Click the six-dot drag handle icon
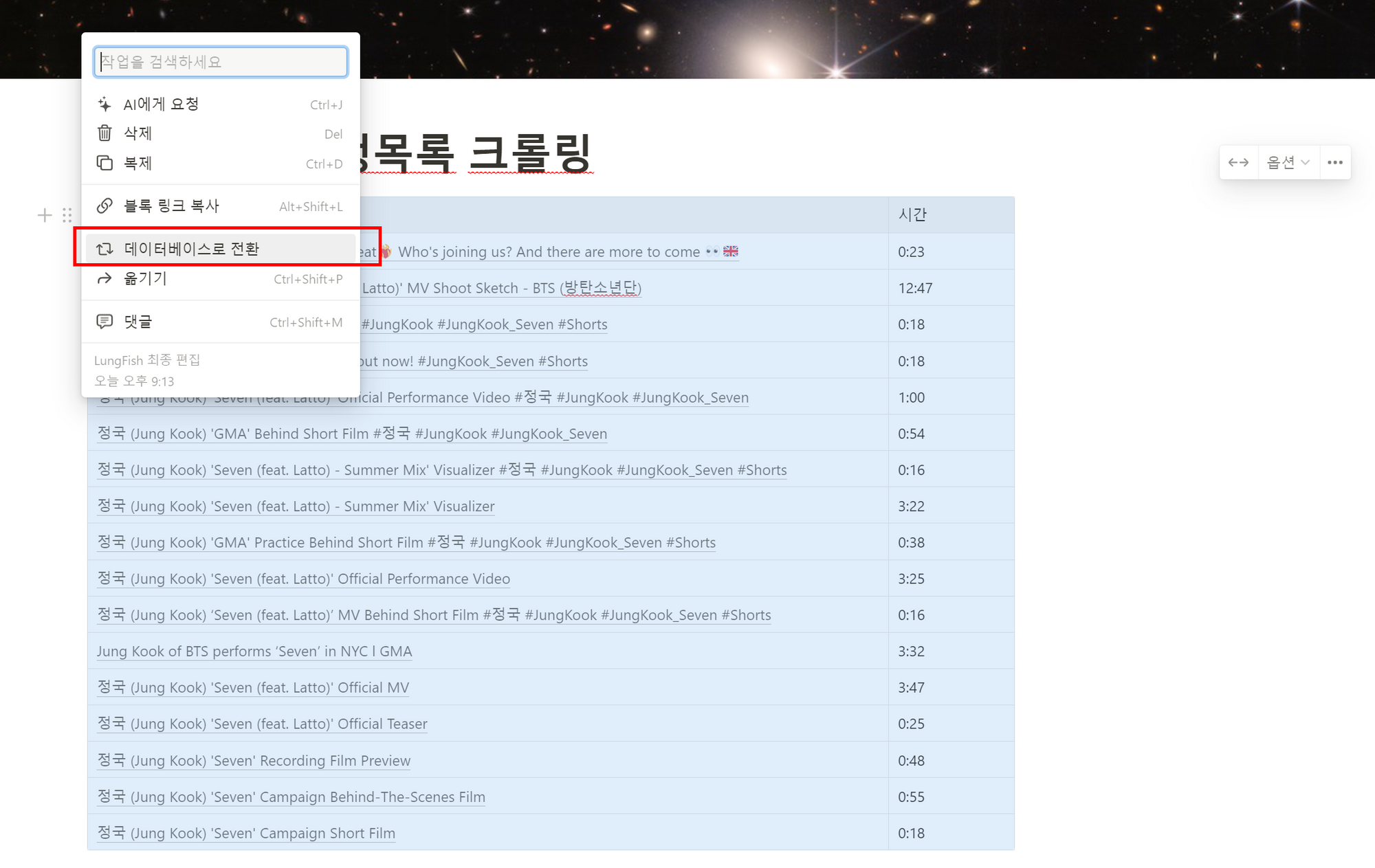The image size is (1375, 868). [x=67, y=216]
